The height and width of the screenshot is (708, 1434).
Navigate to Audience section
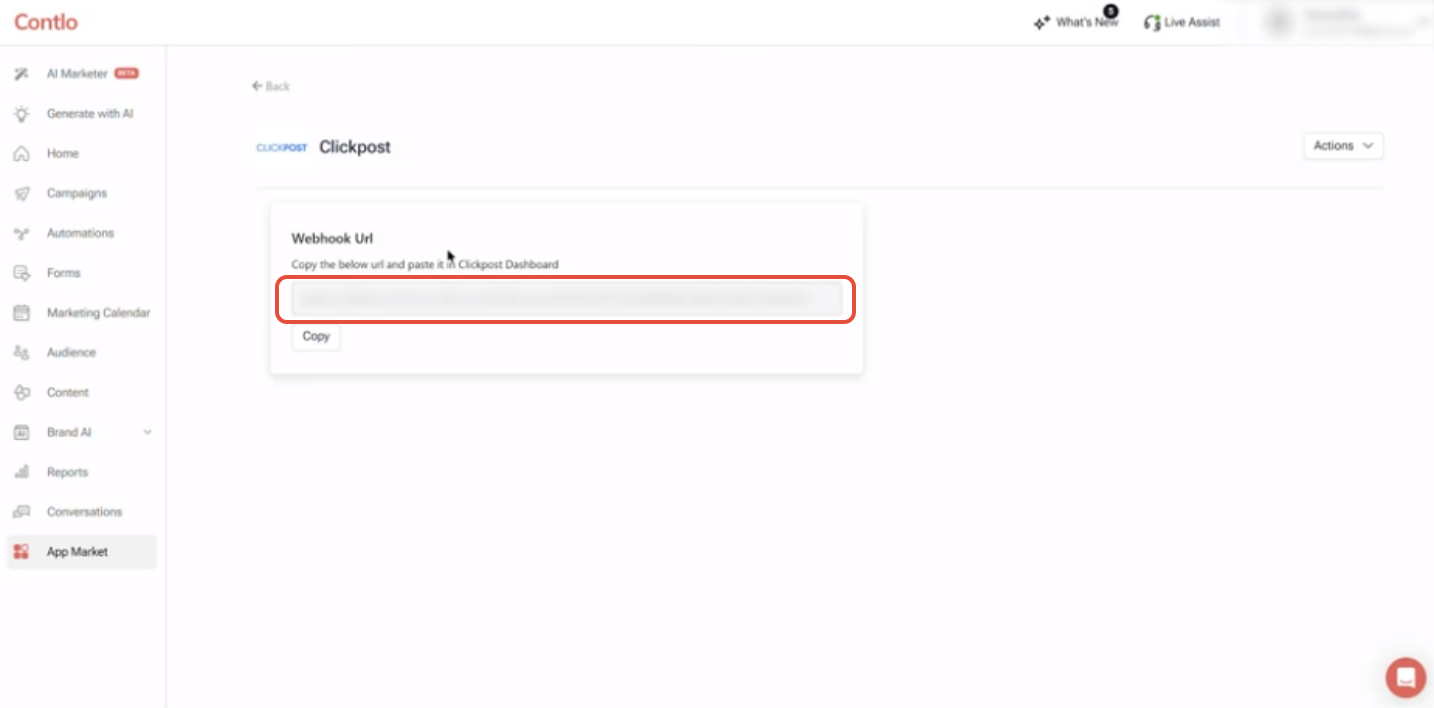coord(71,353)
